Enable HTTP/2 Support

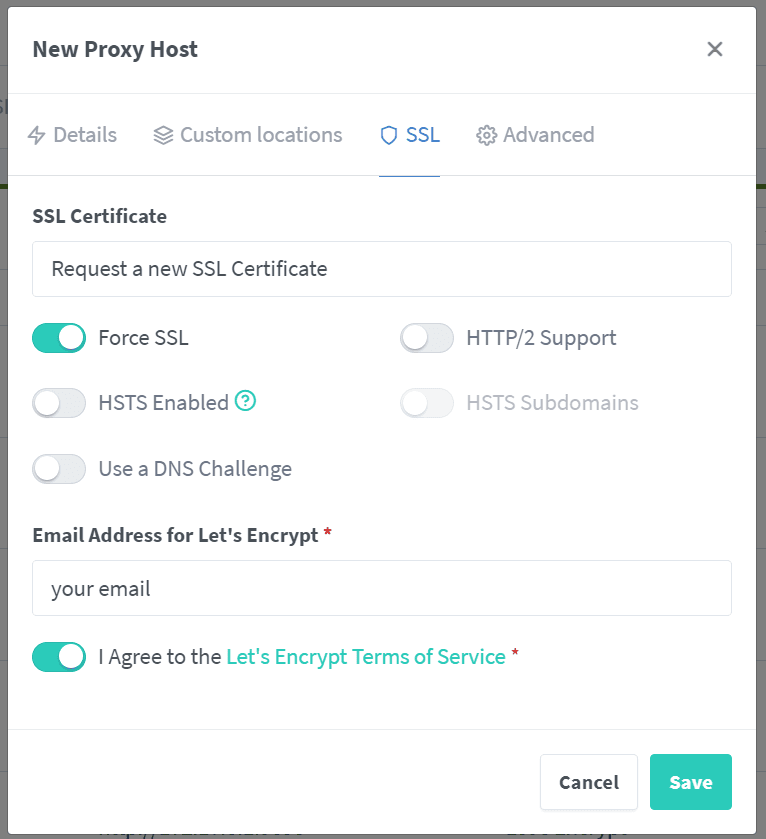(427, 338)
